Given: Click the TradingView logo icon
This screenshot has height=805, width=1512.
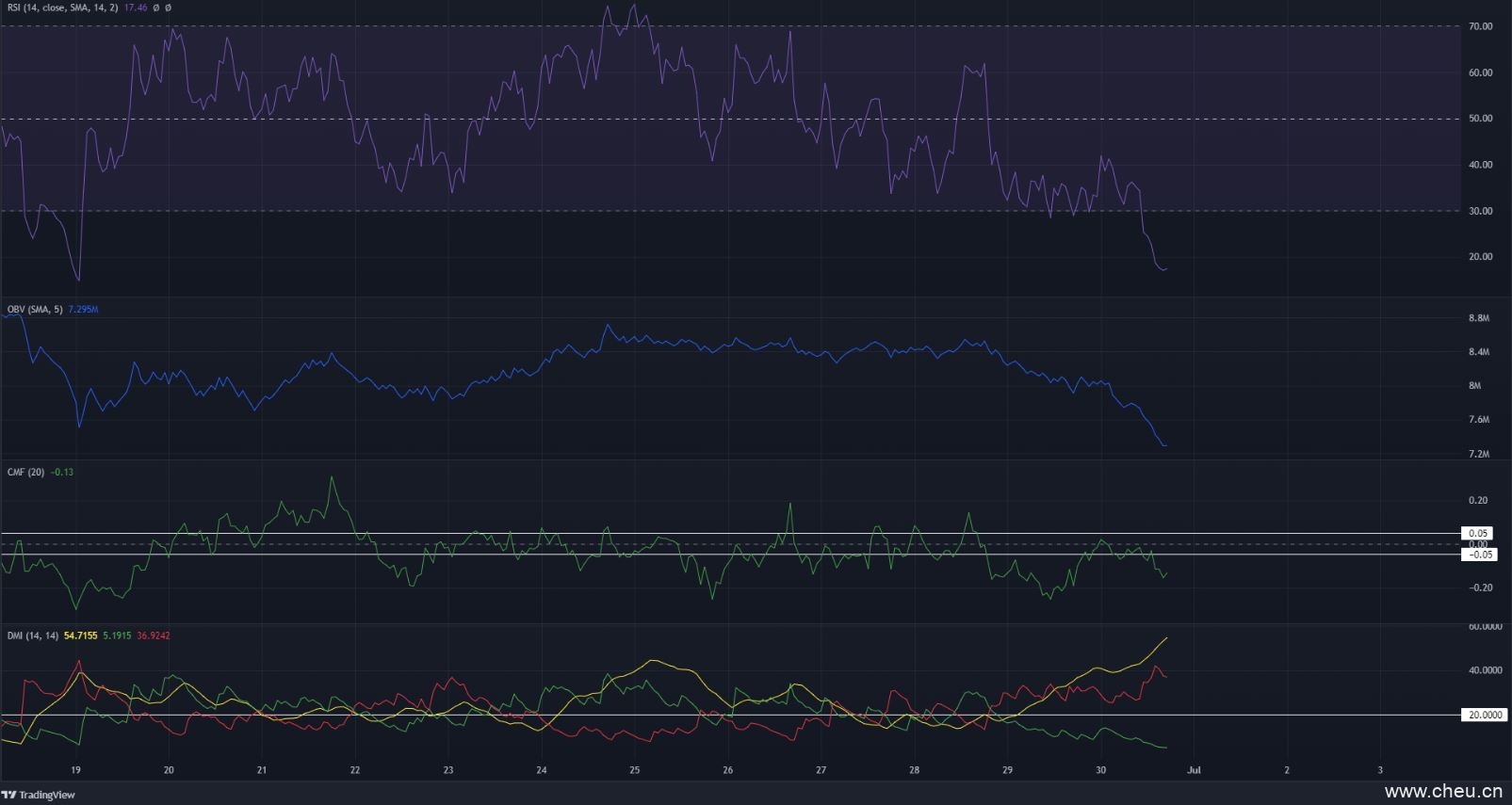Looking at the screenshot, I should (9, 795).
